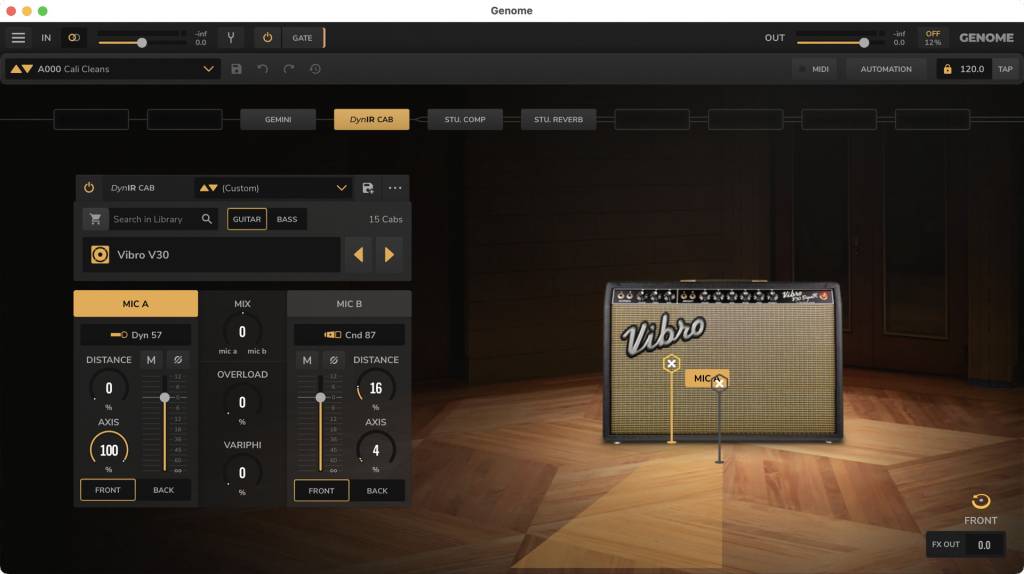Set Mic A to BACK position
Image resolution: width=1024 pixels, height=574 pixels.
[163, 490]
